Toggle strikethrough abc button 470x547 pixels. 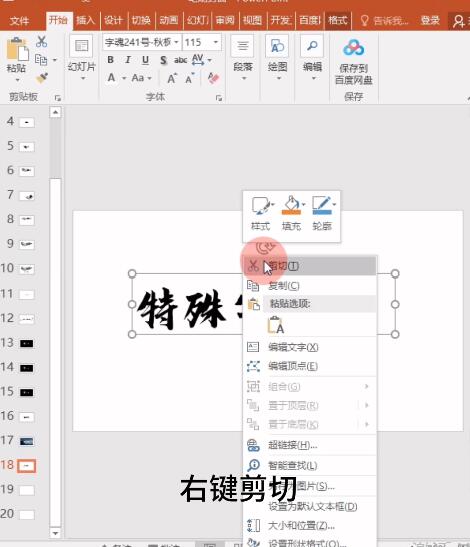pos(180,60)
